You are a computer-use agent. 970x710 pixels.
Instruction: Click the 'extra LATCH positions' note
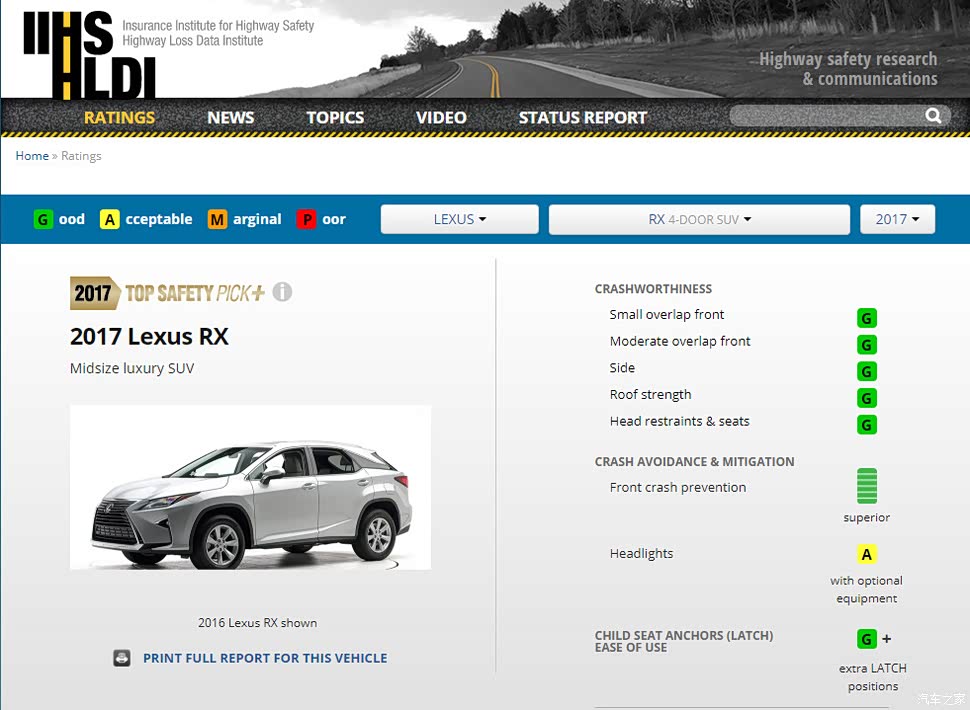[873, 677]
